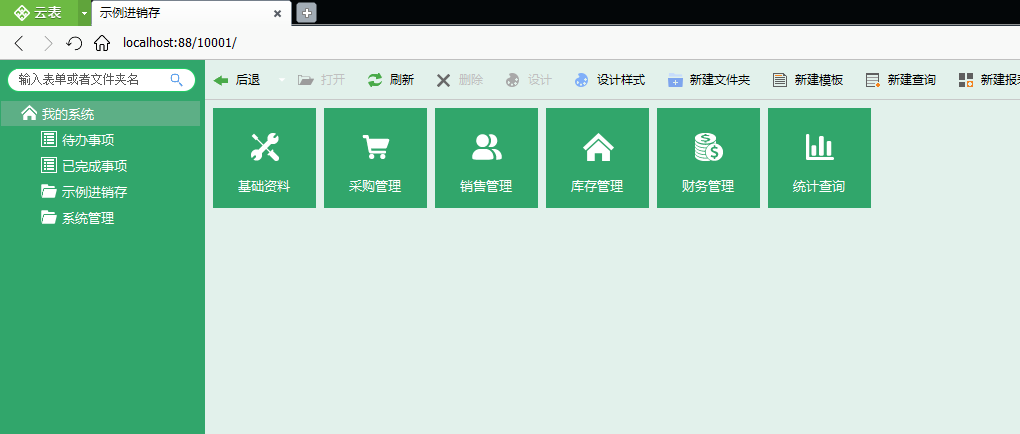Screen dimensions: 1020x434
Task: Go back with browser back arrow
Action: tap(19, 44)
